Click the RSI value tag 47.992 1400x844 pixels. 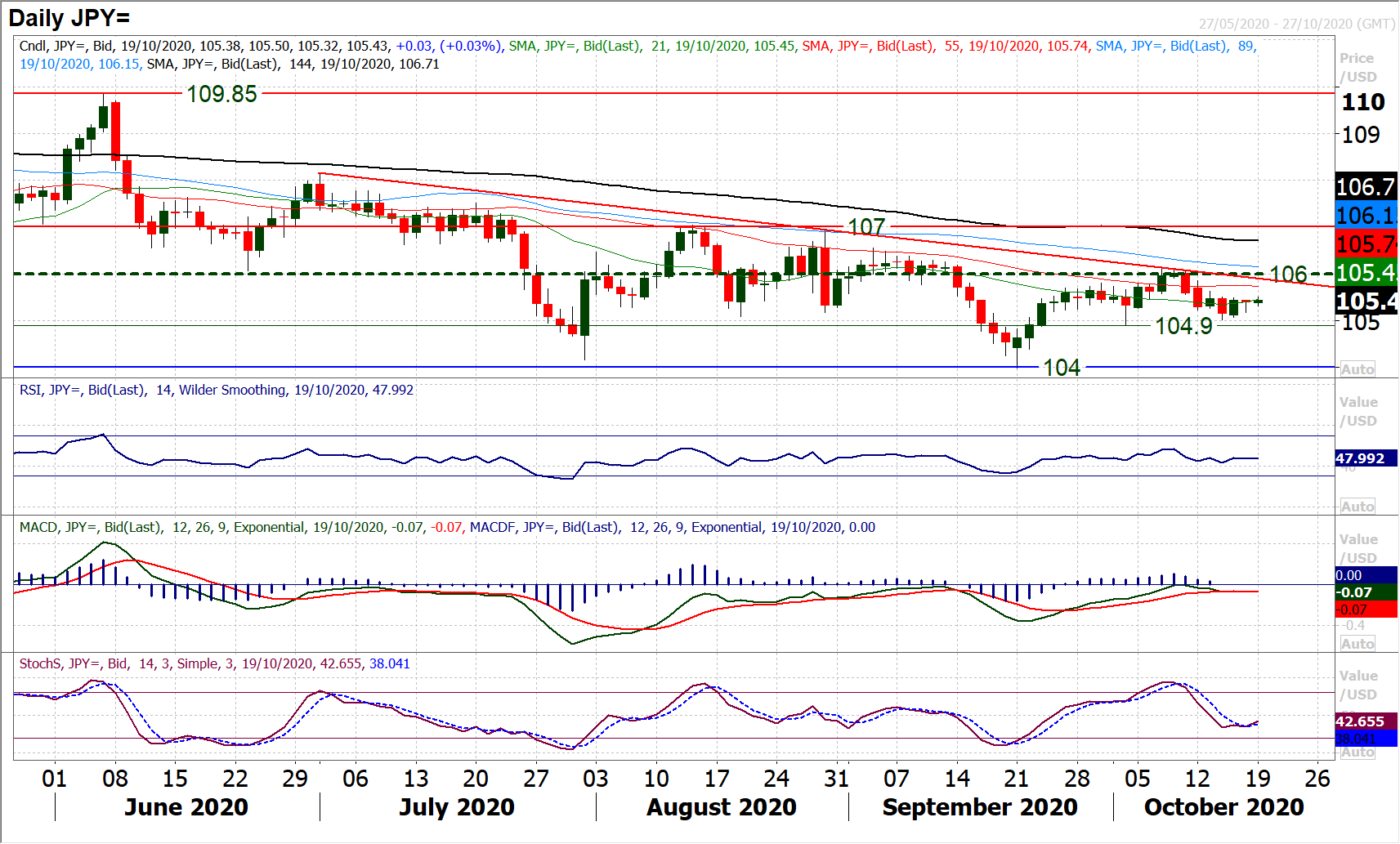click(1360, 458)
